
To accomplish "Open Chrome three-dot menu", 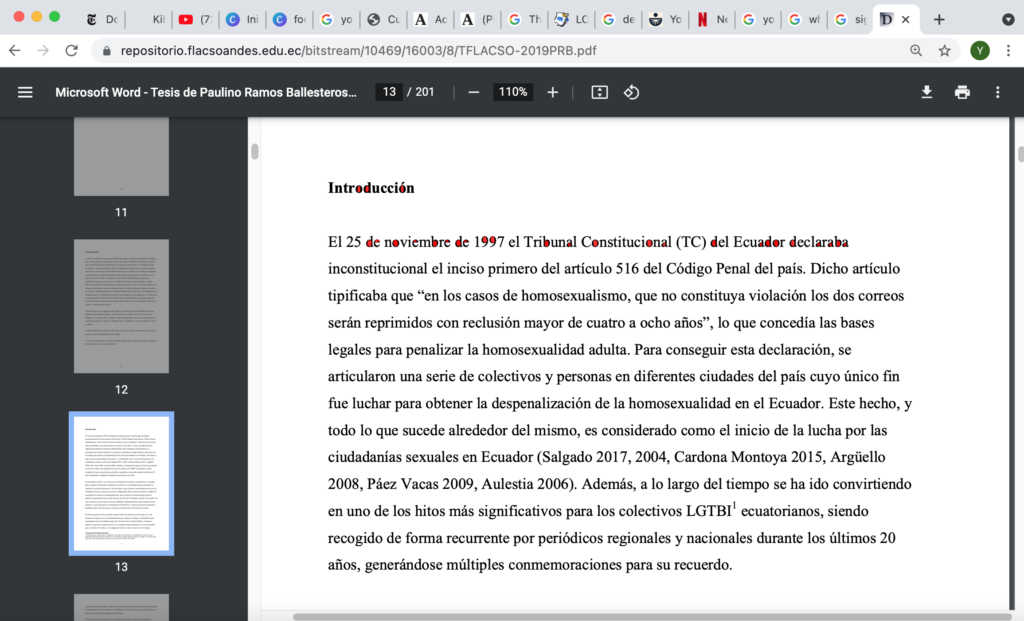I will pos(1008,50).
